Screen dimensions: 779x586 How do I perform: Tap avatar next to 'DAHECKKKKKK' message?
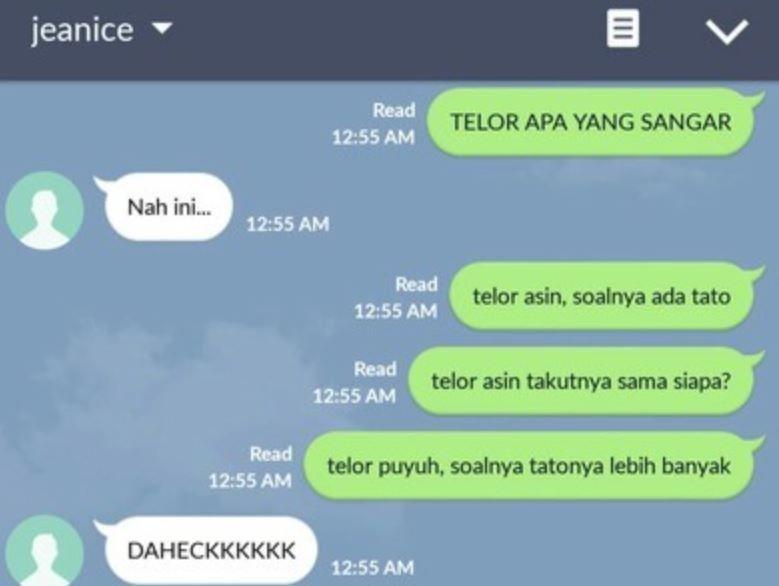pyautogui.click(x=45, y=550)
